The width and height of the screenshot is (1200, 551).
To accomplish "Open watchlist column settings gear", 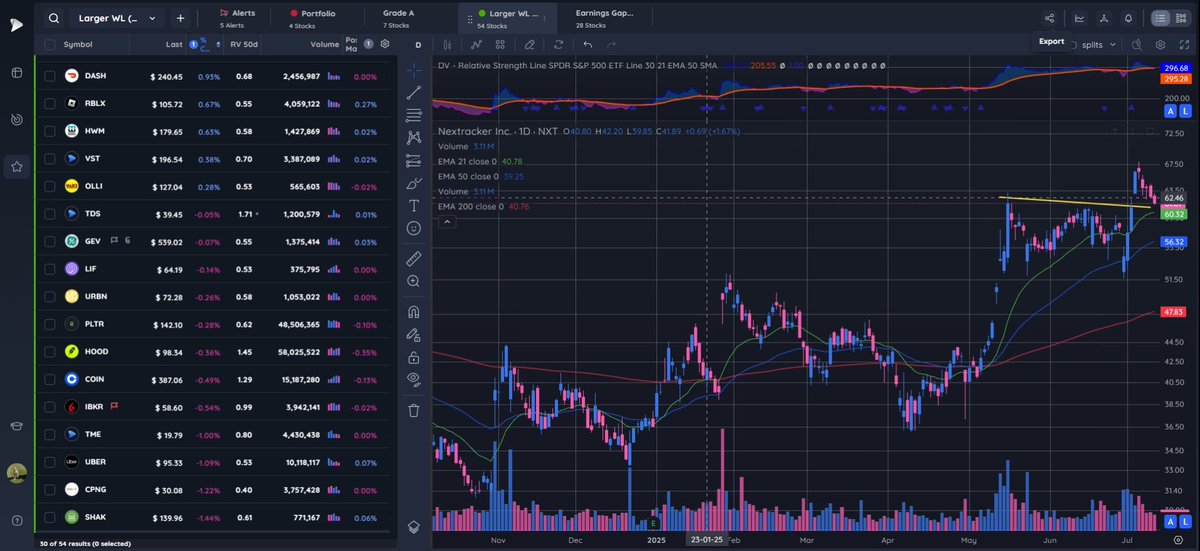I will 385,44.
